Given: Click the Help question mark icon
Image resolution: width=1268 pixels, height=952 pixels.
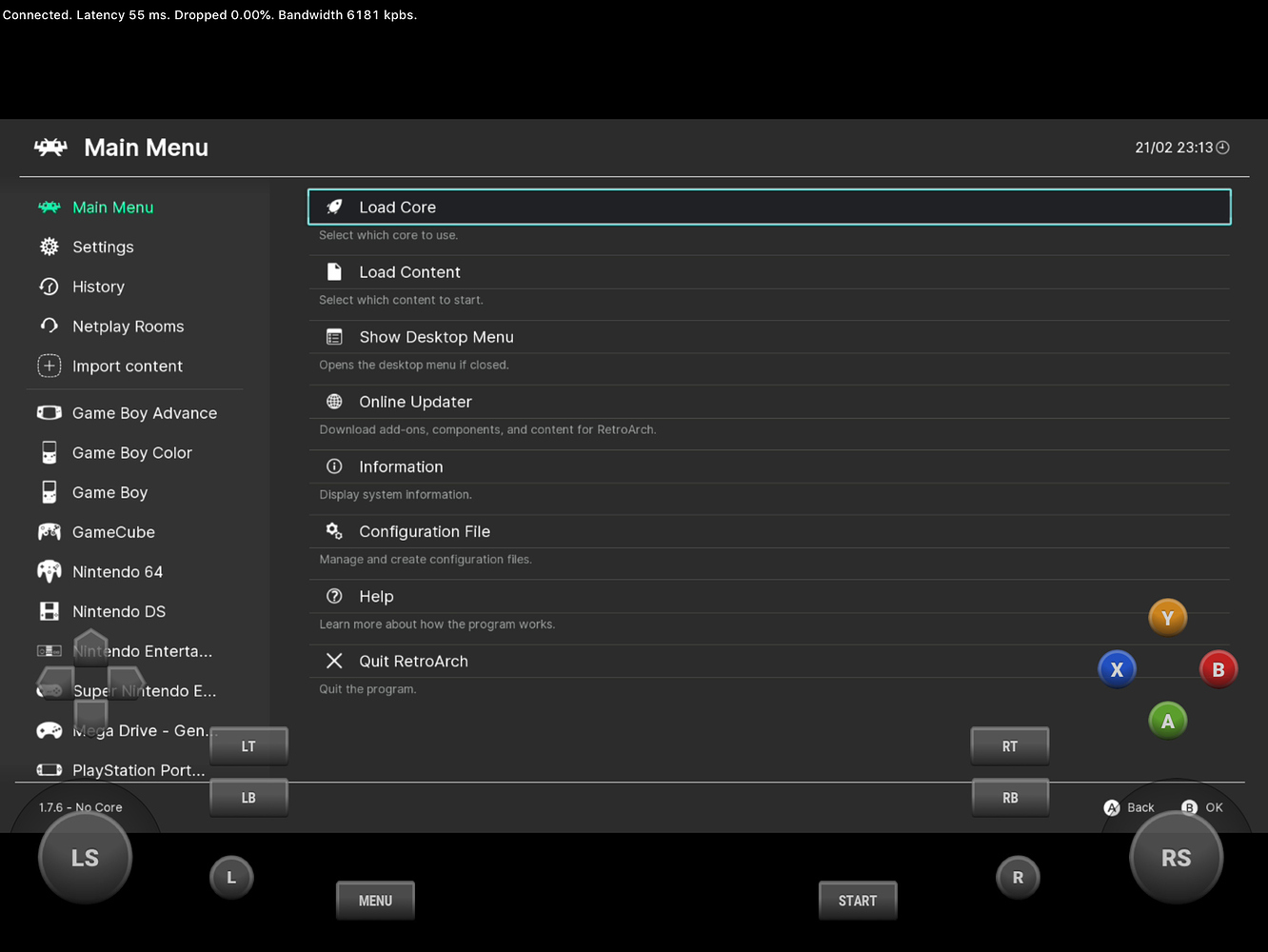Looking at the screenshot, I should [x=334, y=595].
